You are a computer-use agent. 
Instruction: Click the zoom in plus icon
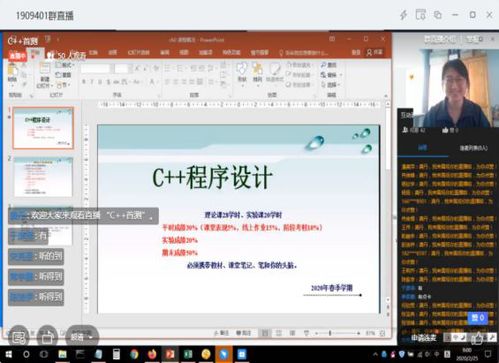tap(358, 333)
